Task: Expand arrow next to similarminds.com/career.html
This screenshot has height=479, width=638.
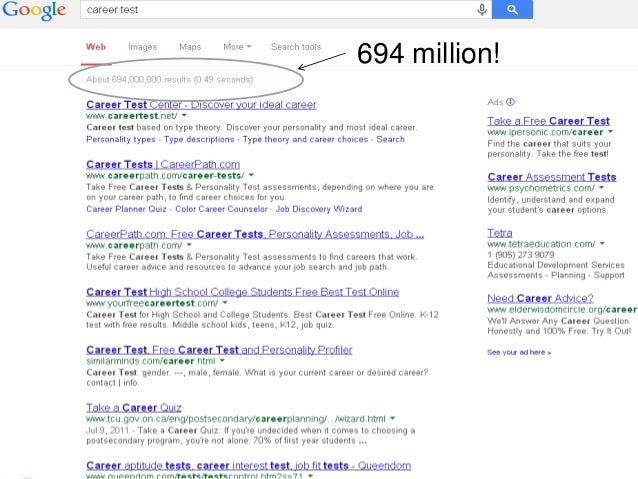Action: (x=222, y=361)
